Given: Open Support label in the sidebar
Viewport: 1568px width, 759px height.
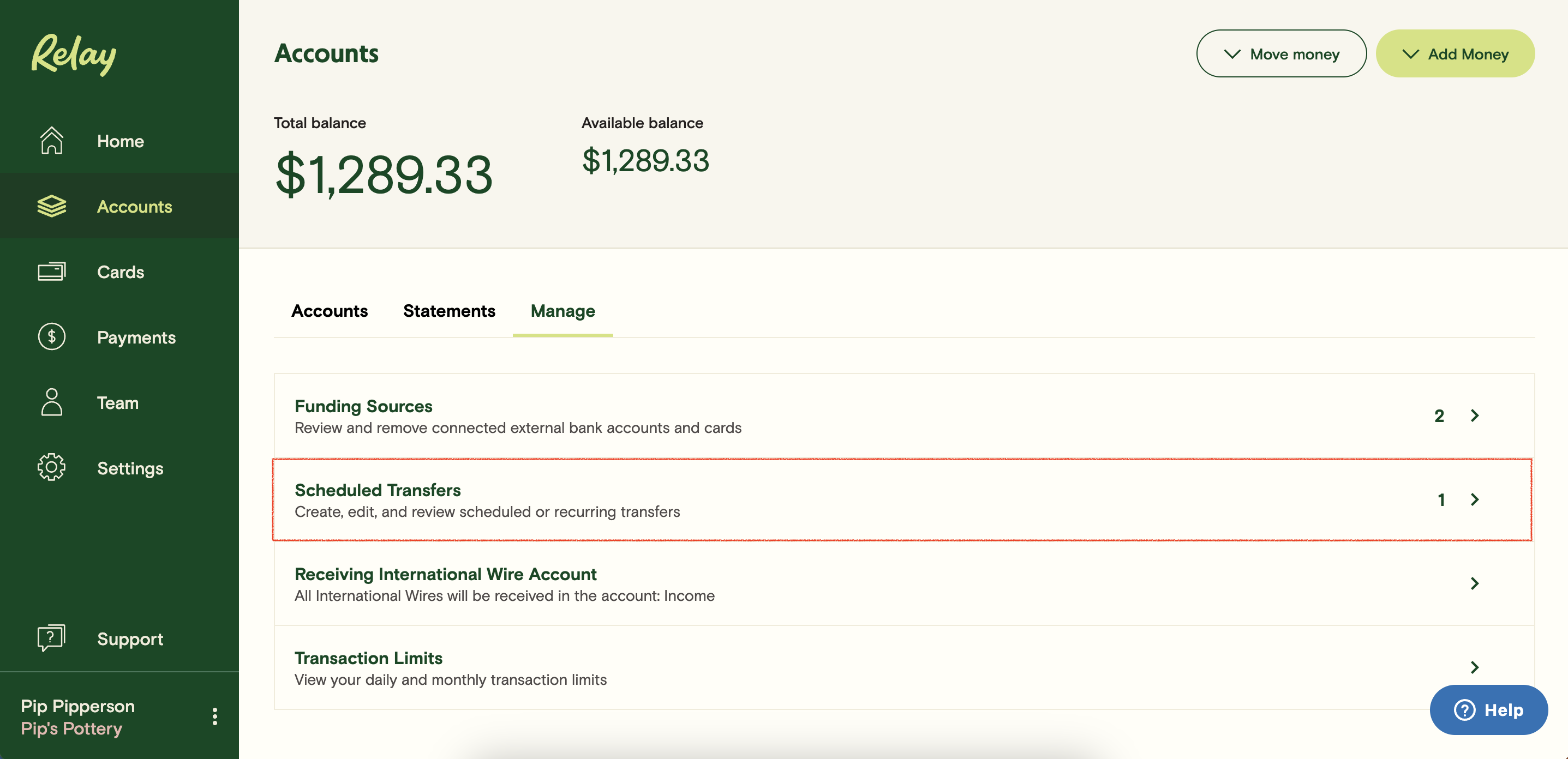Looking at the screenshot, I should click(130, 639).
